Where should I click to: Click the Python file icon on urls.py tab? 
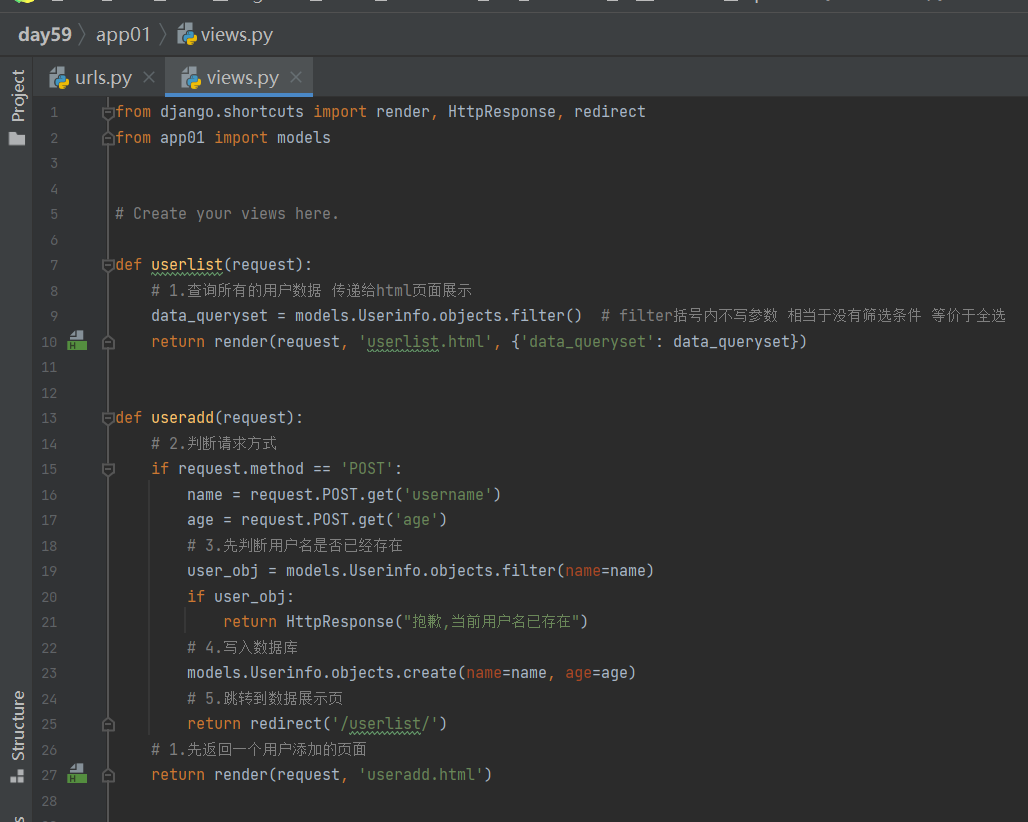[59, 78]
